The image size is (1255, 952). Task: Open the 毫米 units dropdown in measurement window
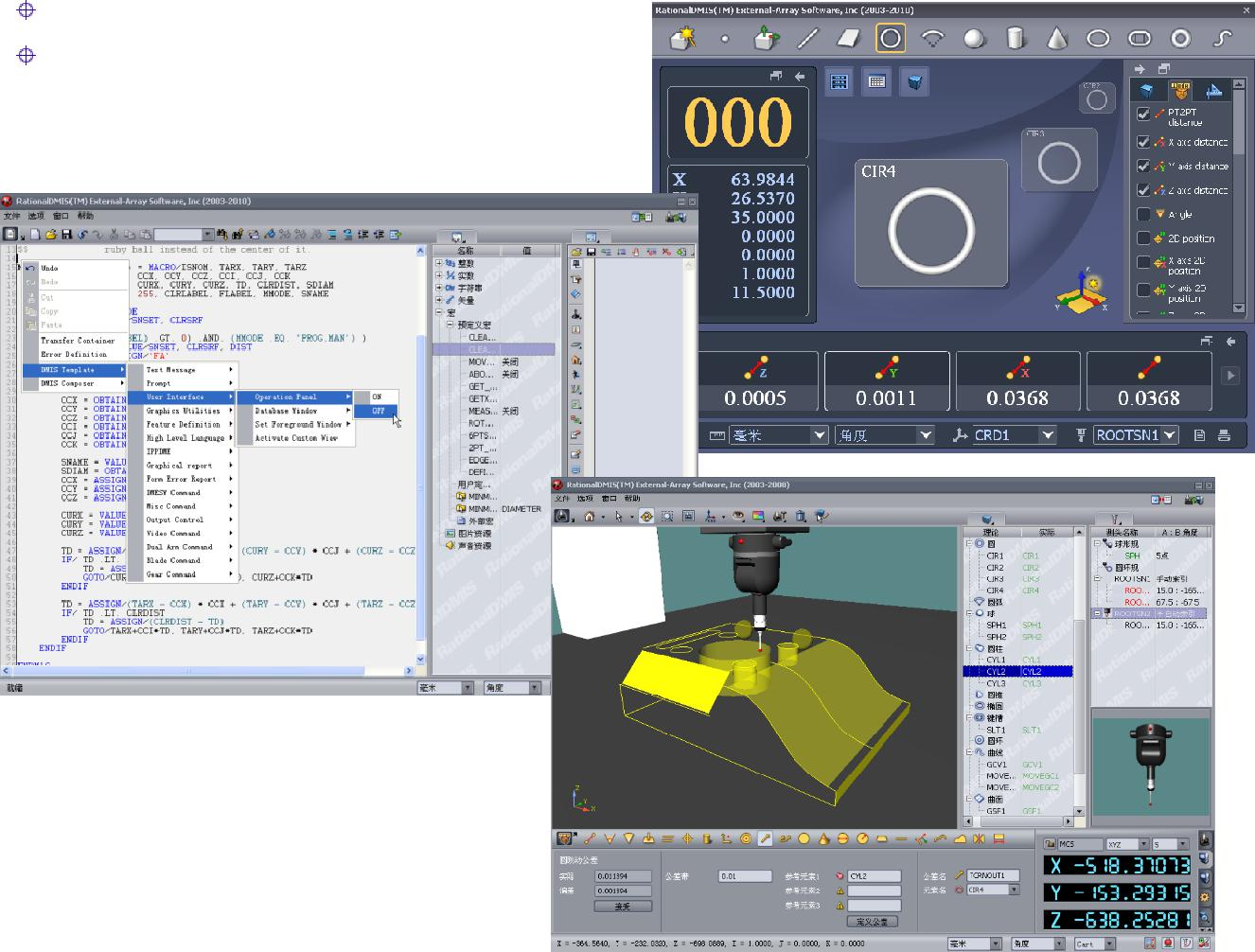pyautogui.click(x=820, y=435)
